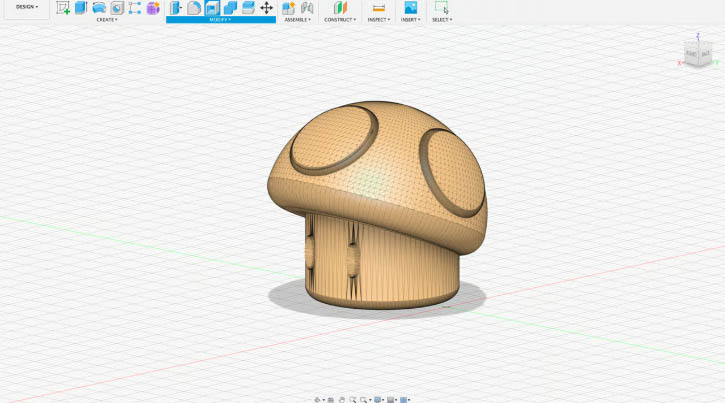Expand the MODIFY menu dropdown
Screen dimensions: 725x403
[220, 20]
